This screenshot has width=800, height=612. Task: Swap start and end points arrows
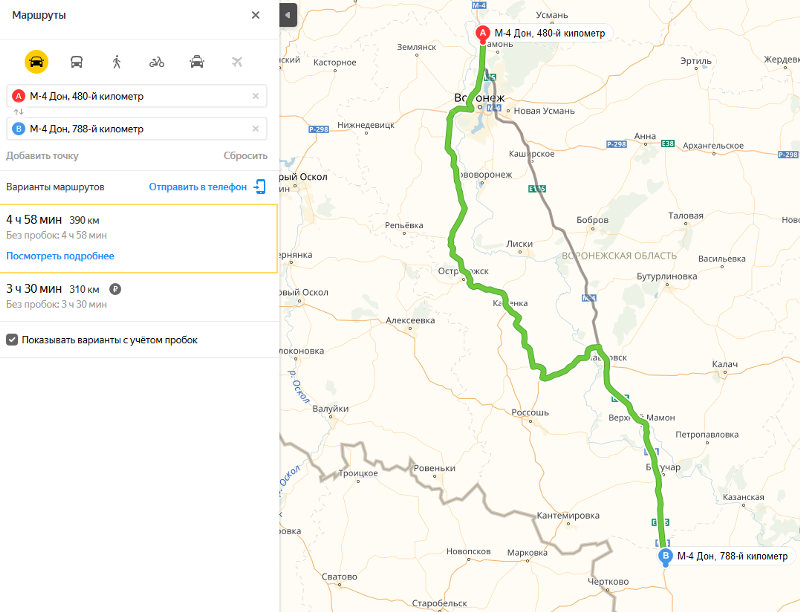coord(18,112)
